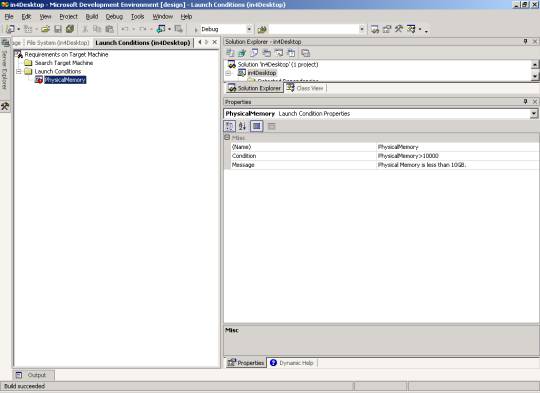Switch to the Dynamic Help tab
The width and height of the screenshot is (540, 393).
(292, 363)
